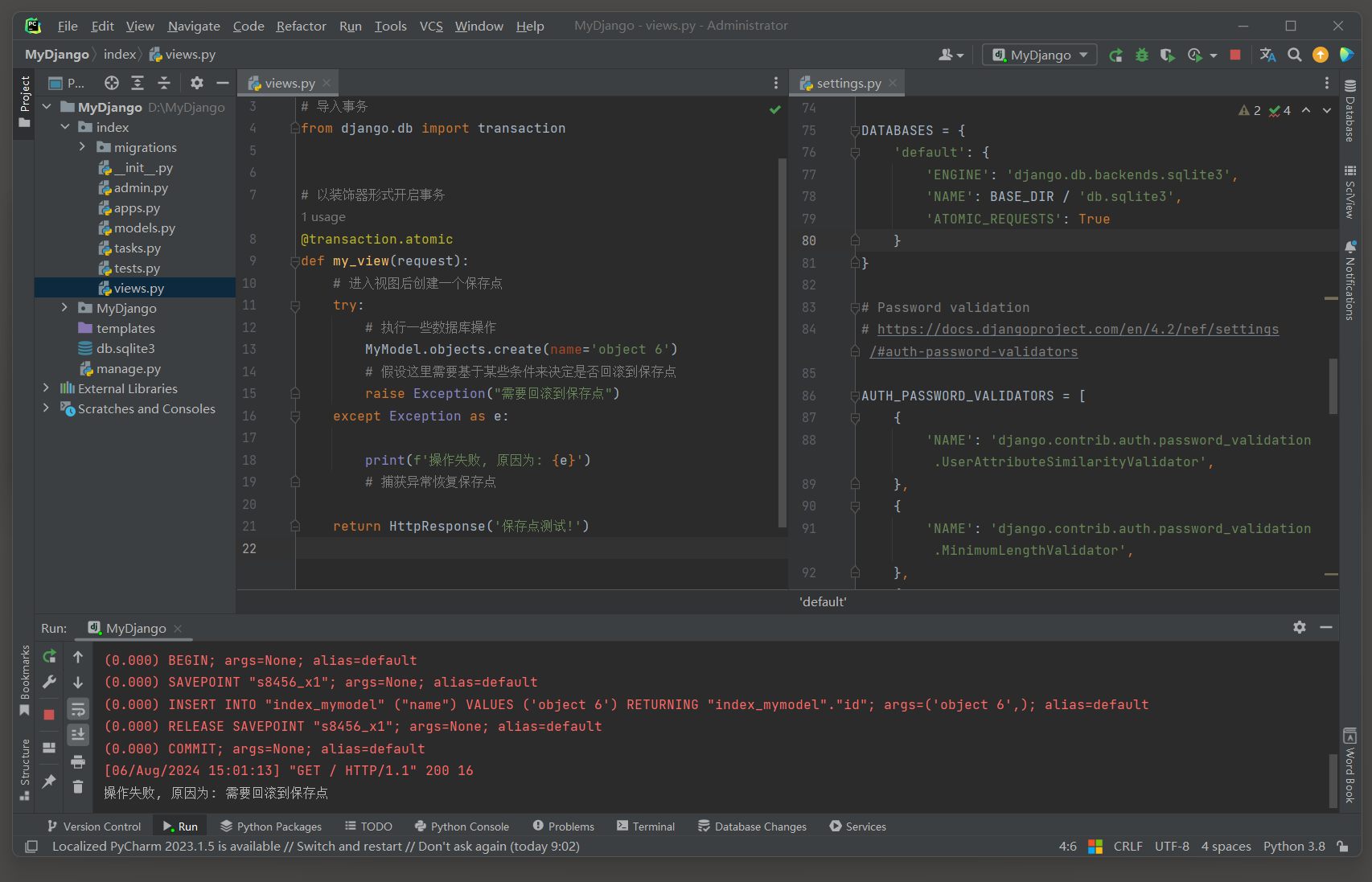The height and width of the screenshot is (882, 1372).
Task: Click the translate icon in top toolbar
Action: (1267, 55)
